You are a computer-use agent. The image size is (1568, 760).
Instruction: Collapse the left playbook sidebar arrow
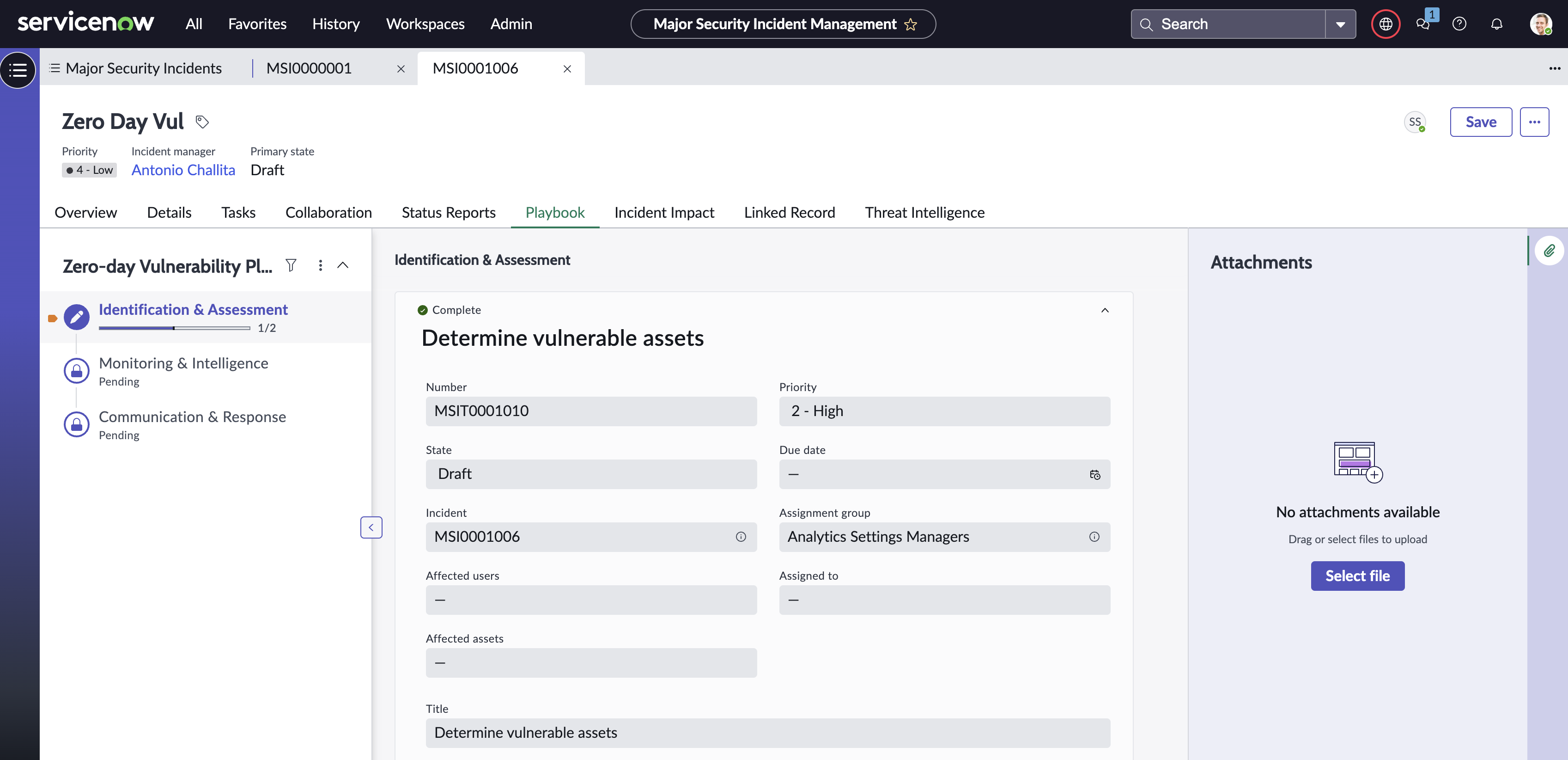371,527
